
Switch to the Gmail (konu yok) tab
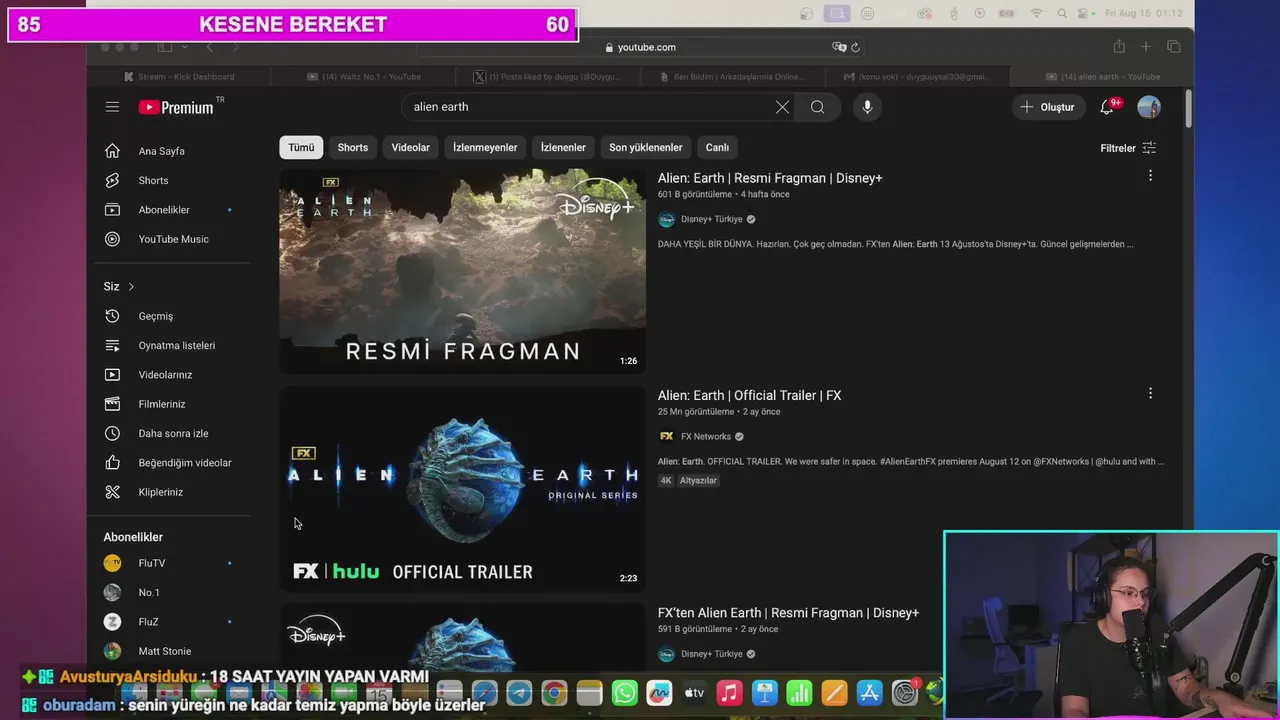tap(916, 77)
